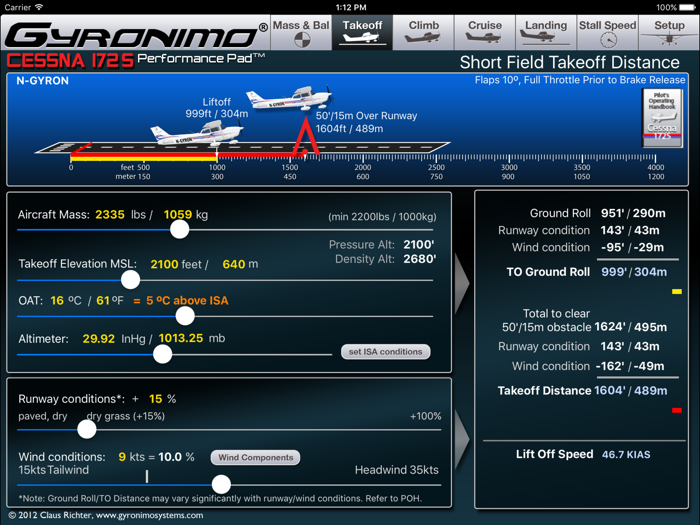Click the 1059 kg mass value
This screenshot has height=525, width=700.
pos(178,215)
